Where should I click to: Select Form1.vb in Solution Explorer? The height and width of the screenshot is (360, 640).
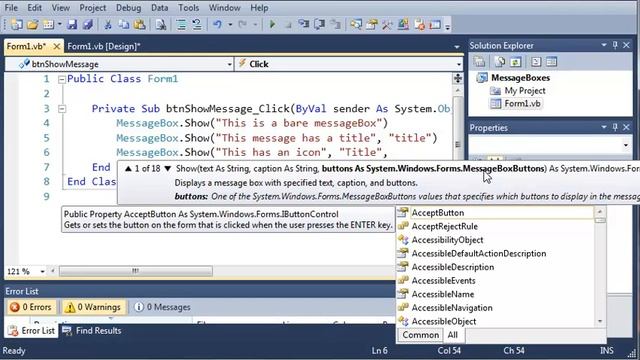tap(522, 104)
